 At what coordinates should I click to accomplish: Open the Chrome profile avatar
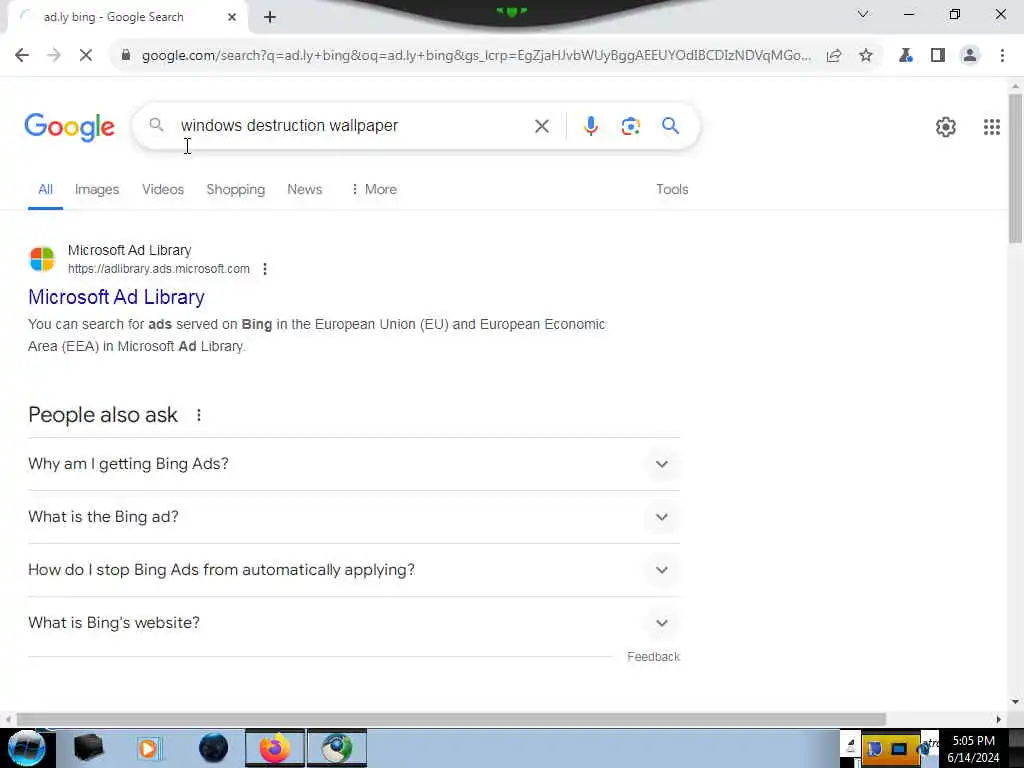970,56
